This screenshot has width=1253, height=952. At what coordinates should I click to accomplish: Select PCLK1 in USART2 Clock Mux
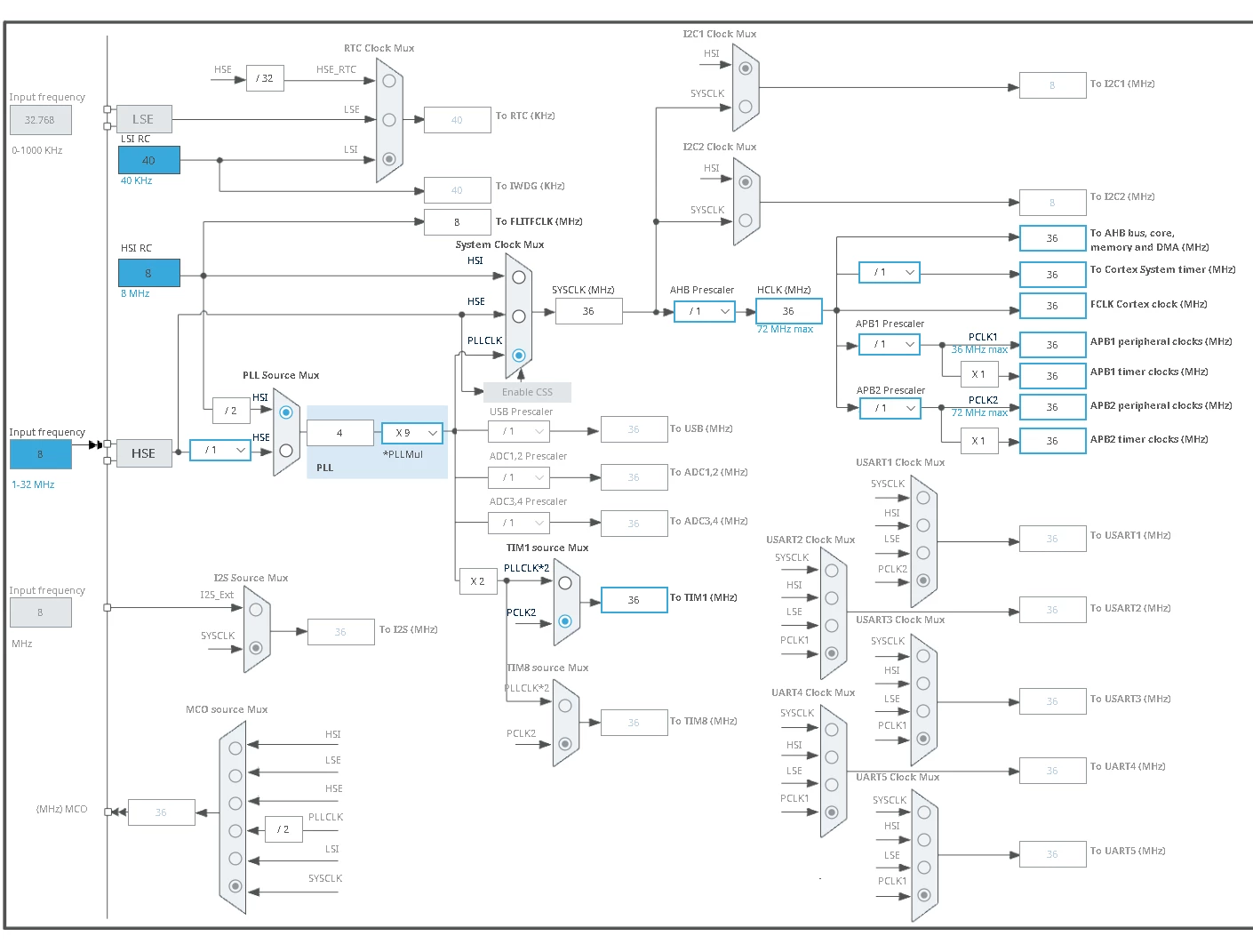point(832,653)
